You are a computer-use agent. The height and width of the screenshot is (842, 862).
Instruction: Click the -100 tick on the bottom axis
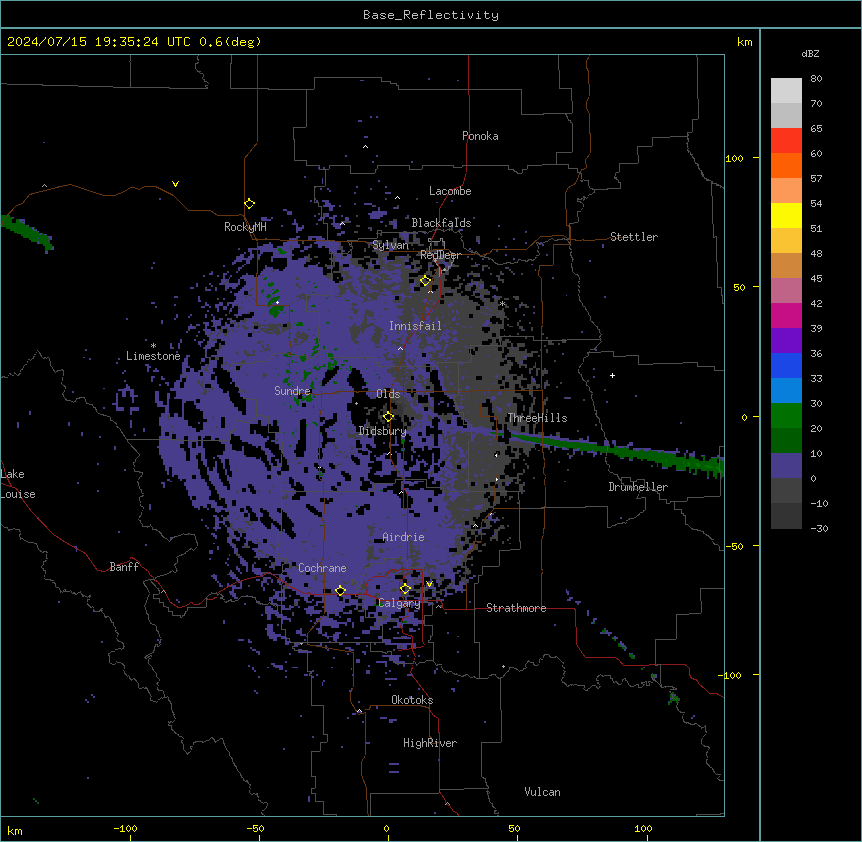coord(125,828)
